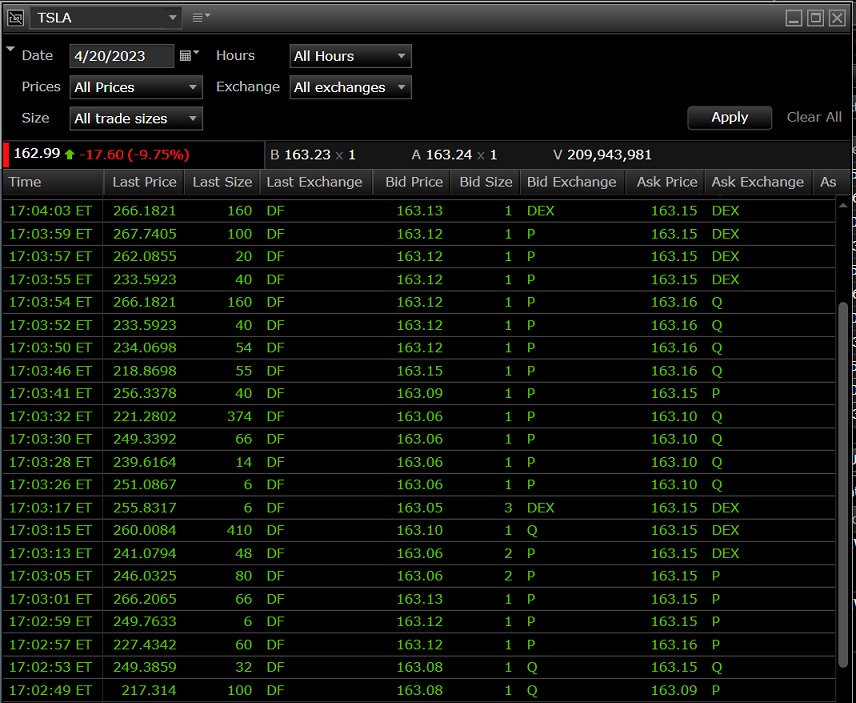Click last price 234.0698
856x703 pixels.
point(145,348)
